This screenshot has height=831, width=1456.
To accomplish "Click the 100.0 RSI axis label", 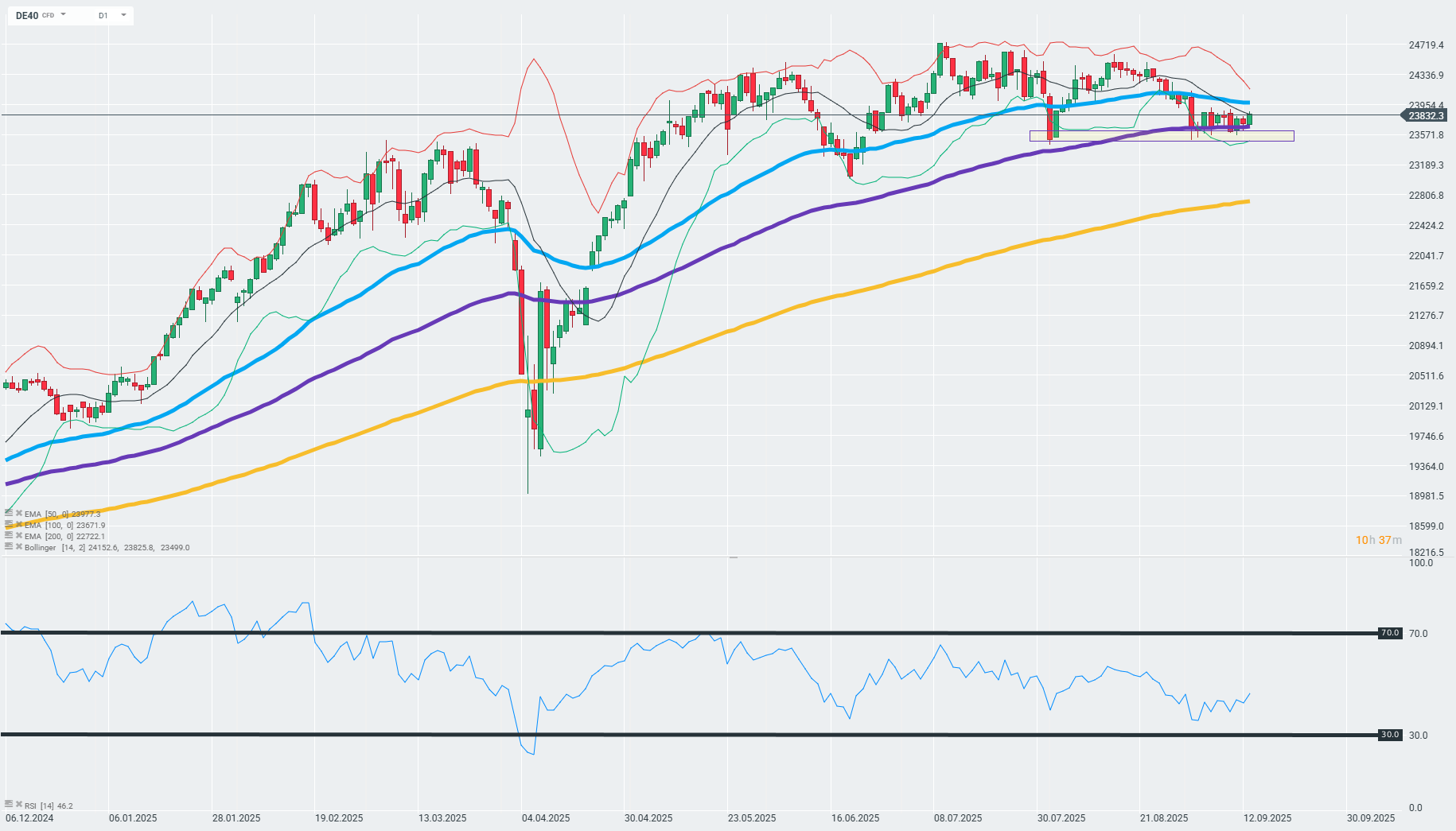I will 1420,563.
